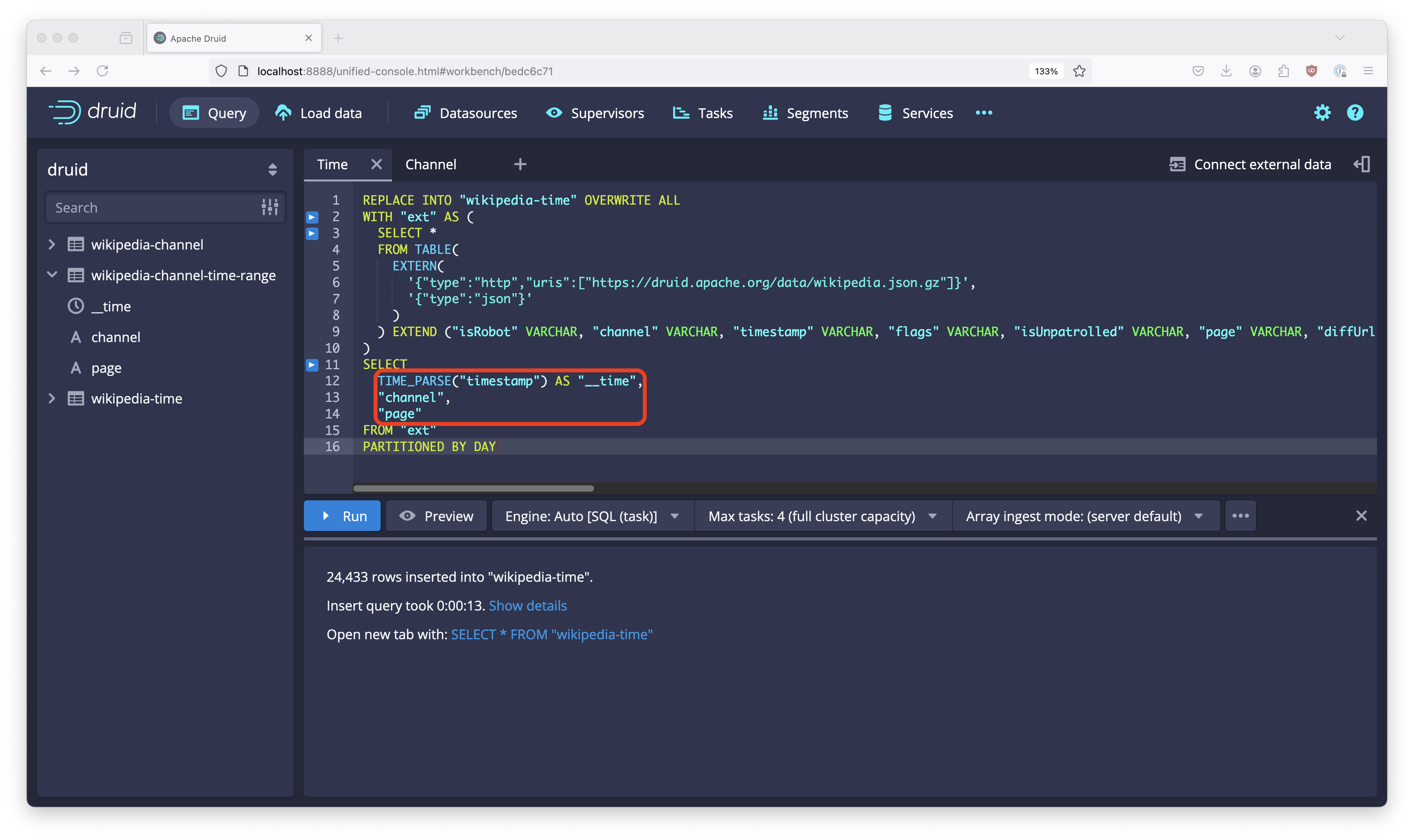
Task: Select the Channel query tab
Action: [x=431, y=163]
